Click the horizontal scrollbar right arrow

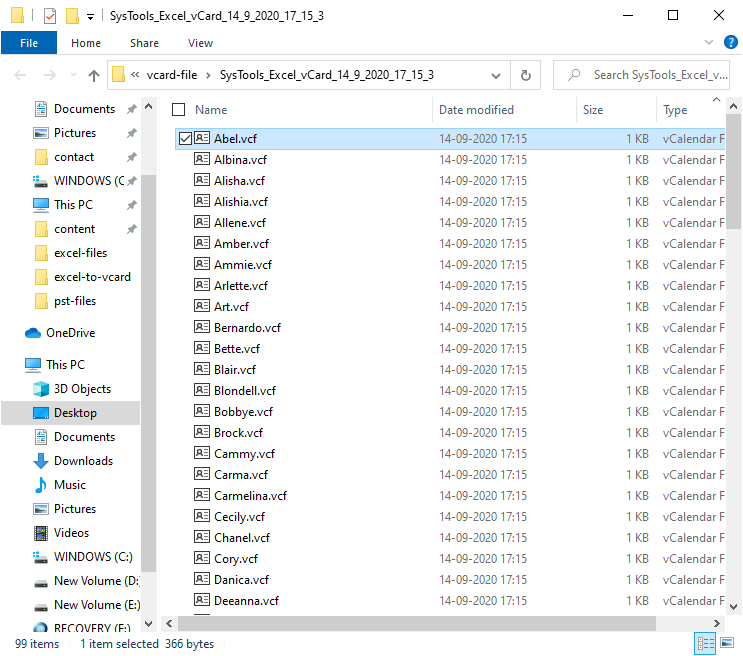pos(716,623)
